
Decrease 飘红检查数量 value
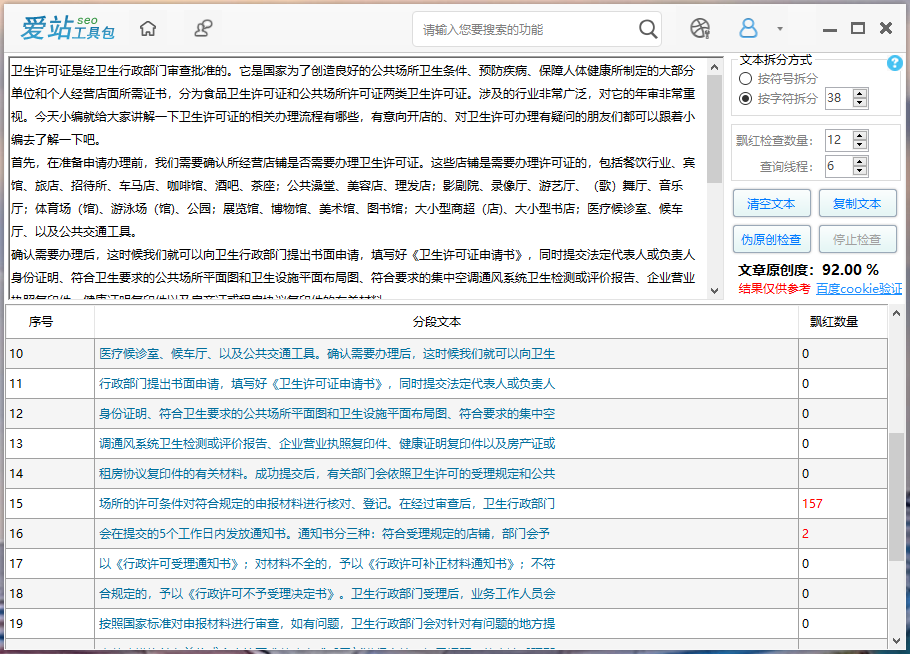860,145
